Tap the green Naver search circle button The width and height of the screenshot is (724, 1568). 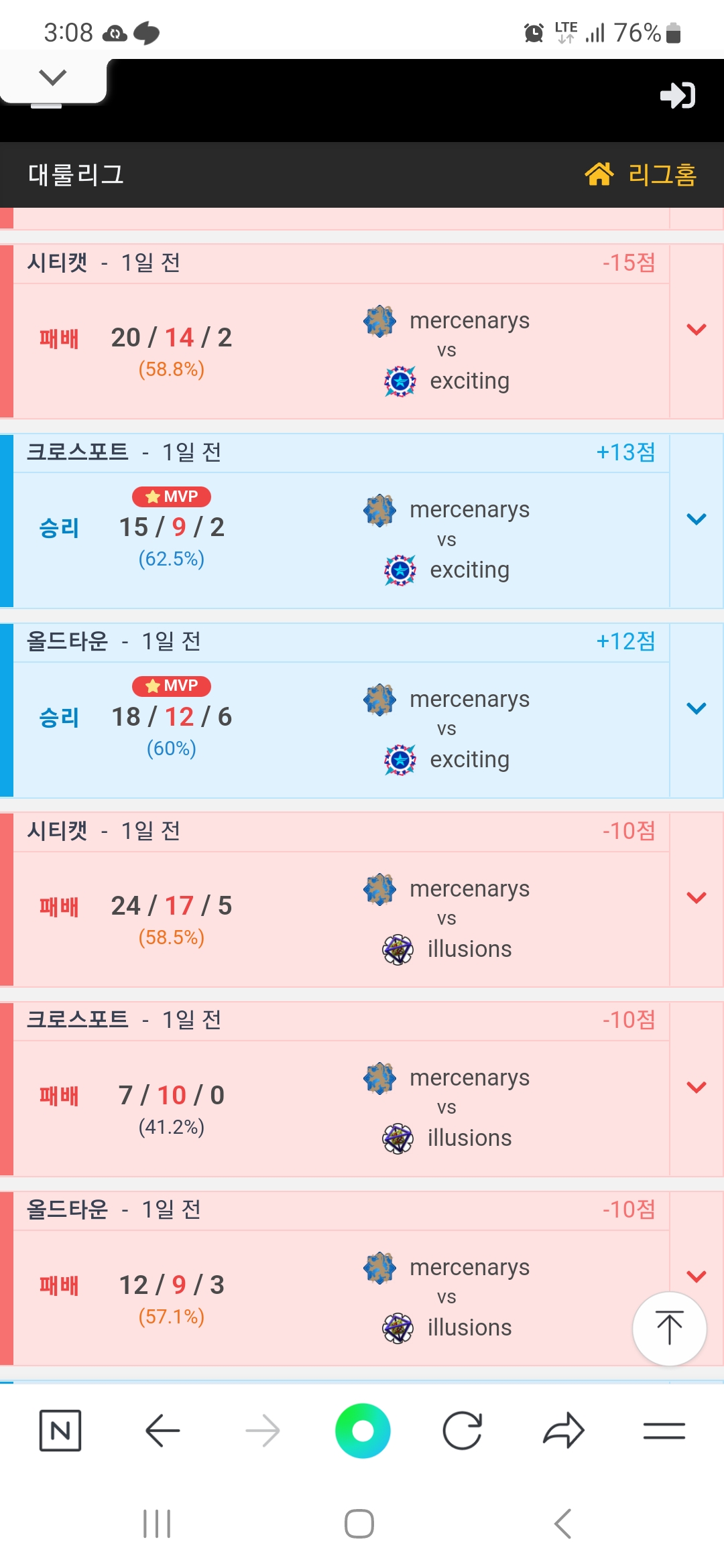coord(363,1431)
